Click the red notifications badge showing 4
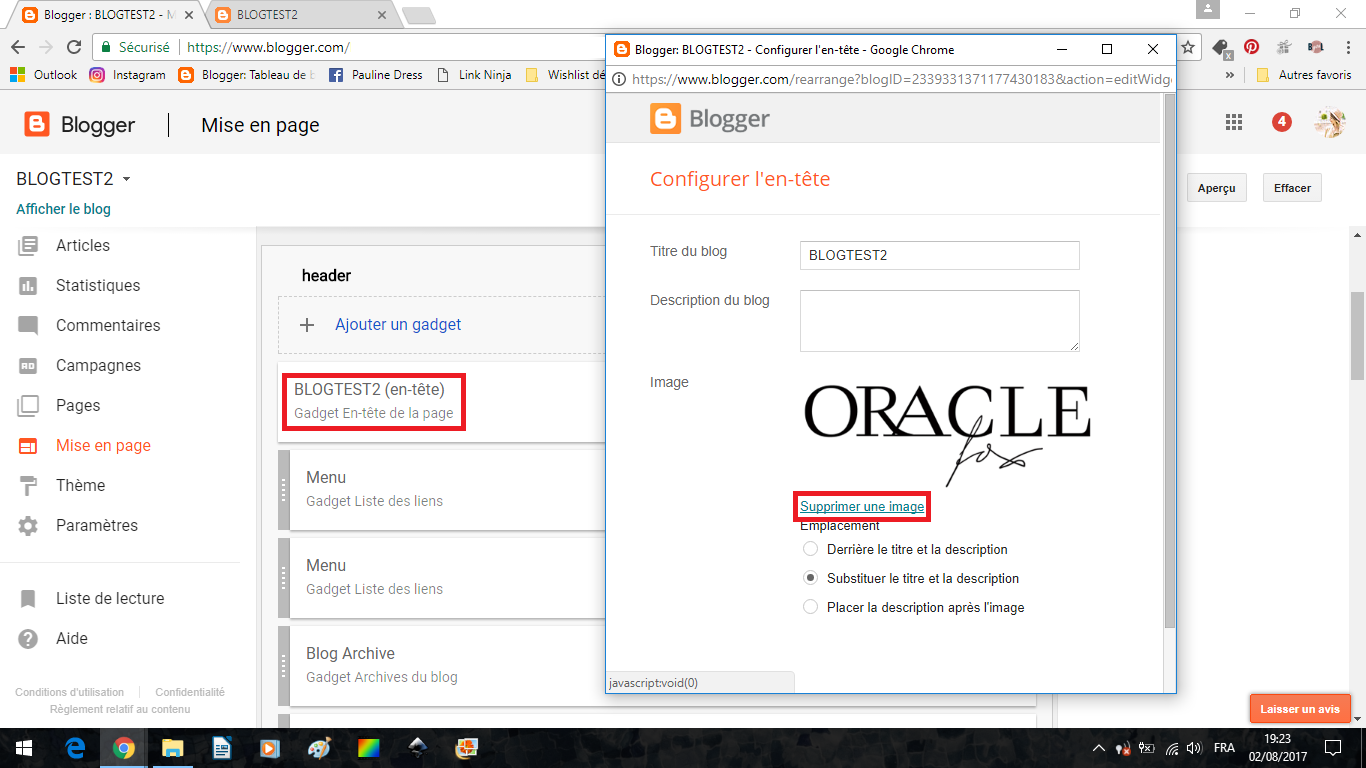1366x768 pixels. [1281, 122]
